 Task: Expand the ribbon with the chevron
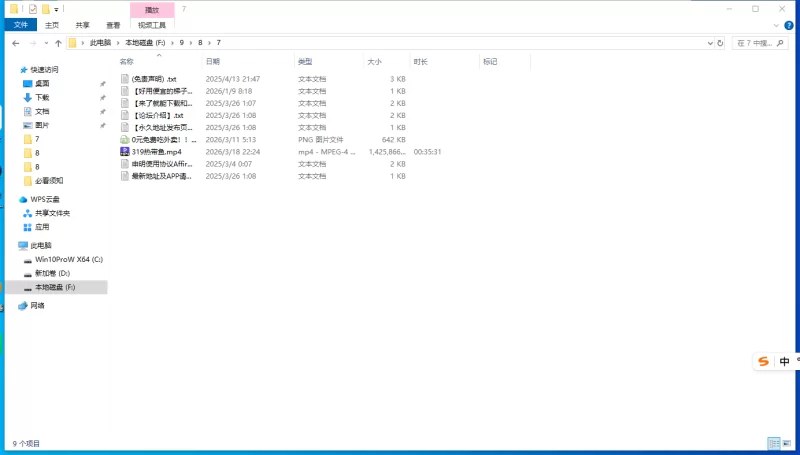point(778,25)
